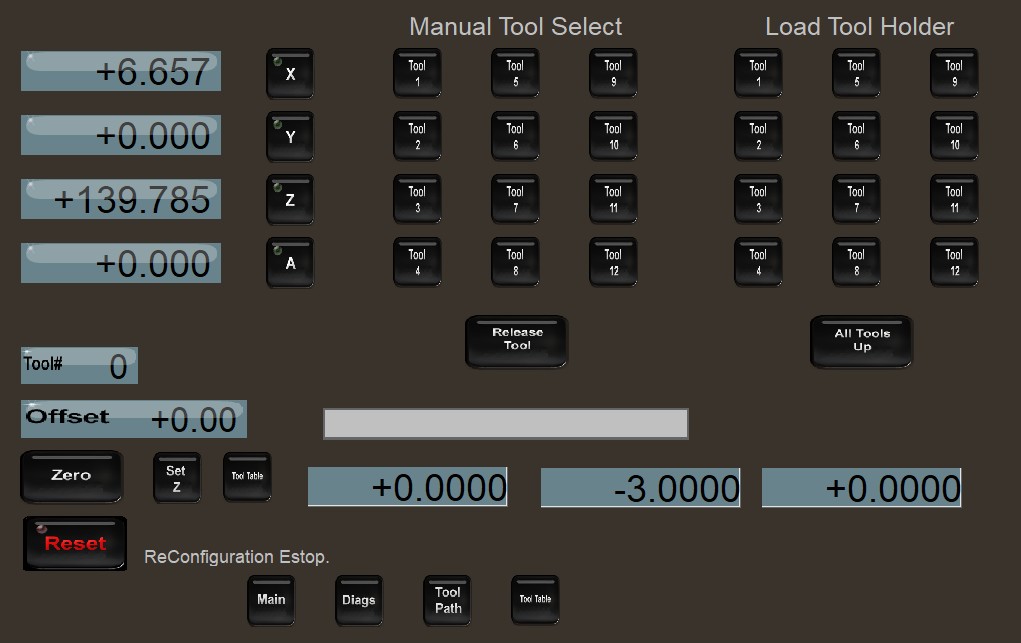Click Tool 7 under Load Tool Holder
This screenshot has height=643, width=1021.
tap(856, 199)
